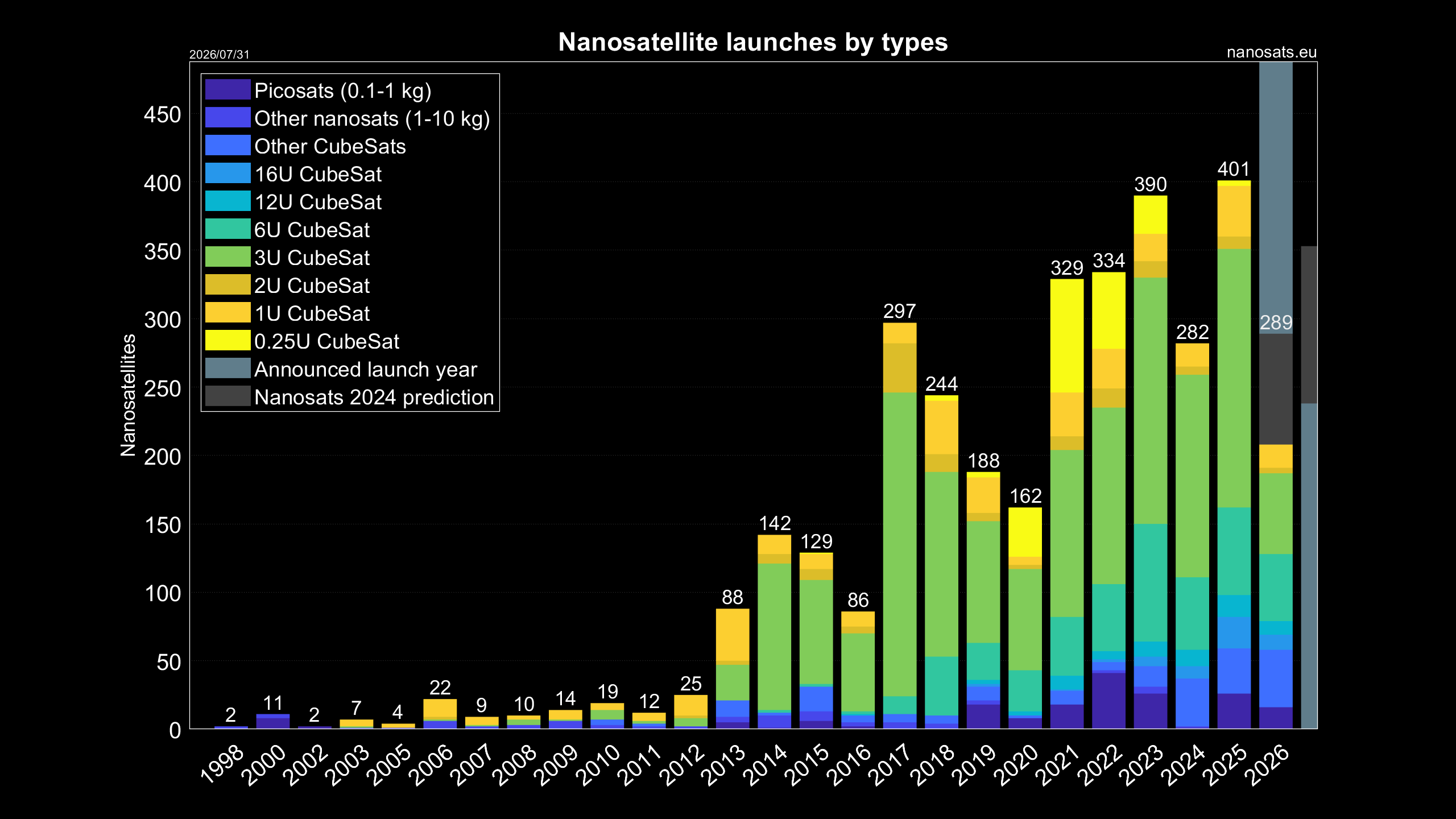This screenshot has height=819, width=1456.
Task: Click the chart title 'Nanosatellite launches by types'
Action: (x=753, y=42)
